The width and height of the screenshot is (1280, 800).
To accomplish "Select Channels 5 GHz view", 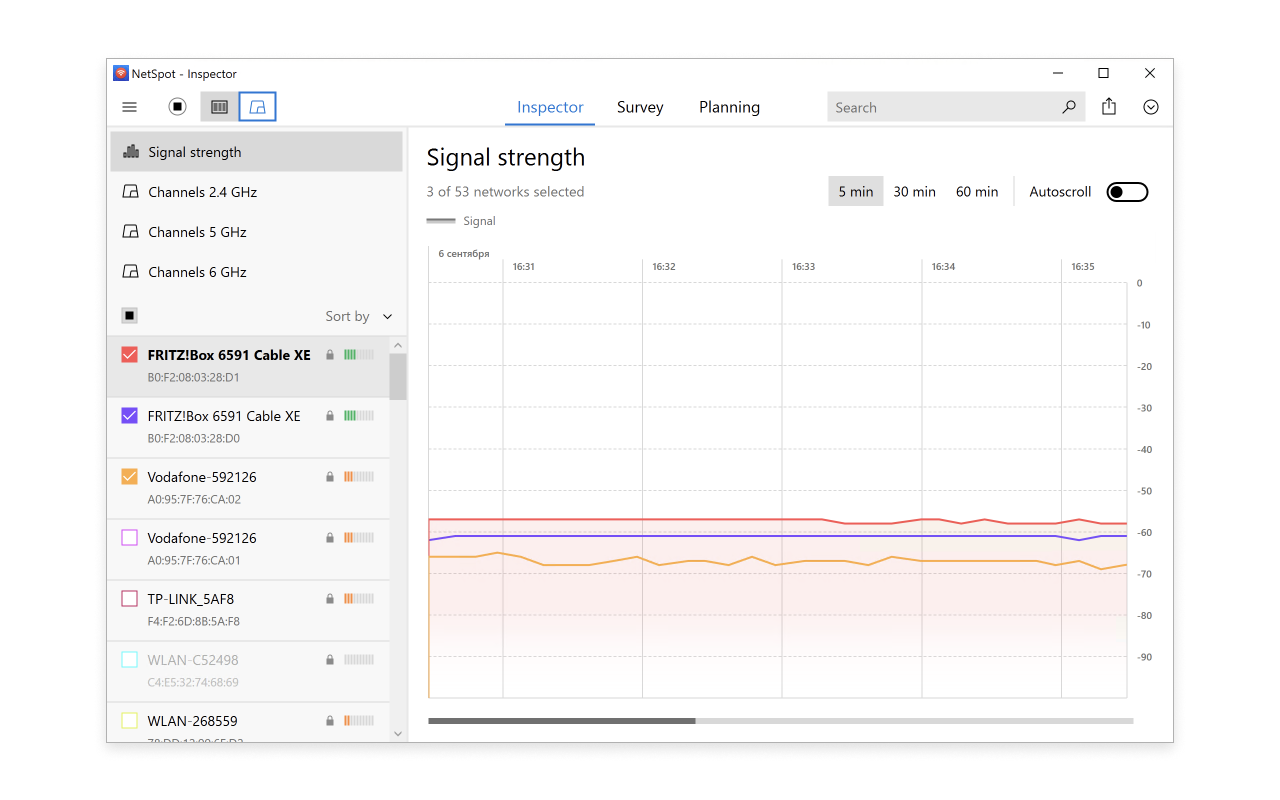I will pyautogui.click(x=256, y=232).
